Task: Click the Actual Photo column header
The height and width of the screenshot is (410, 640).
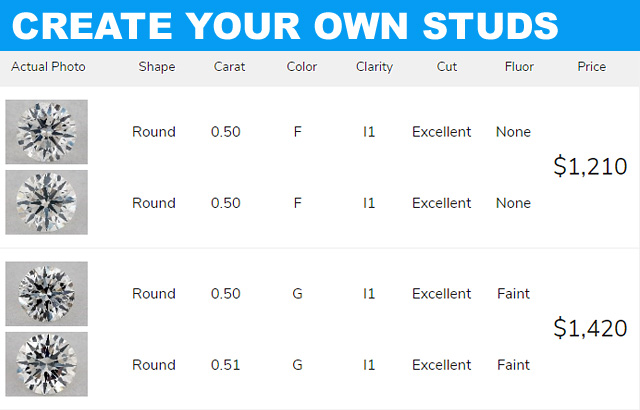Action: (48, 67)
